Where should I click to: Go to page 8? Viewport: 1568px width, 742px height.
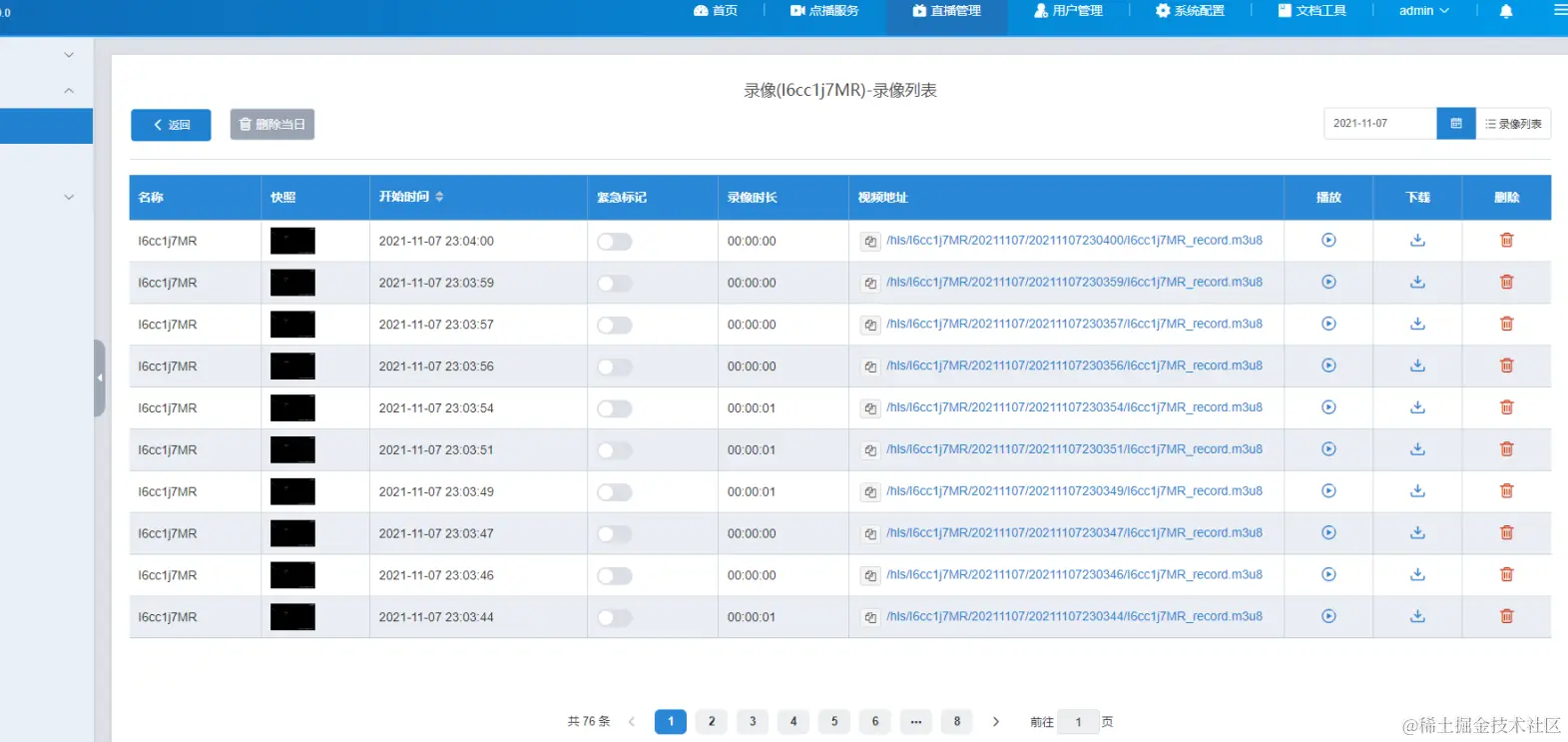pos(956,721)
